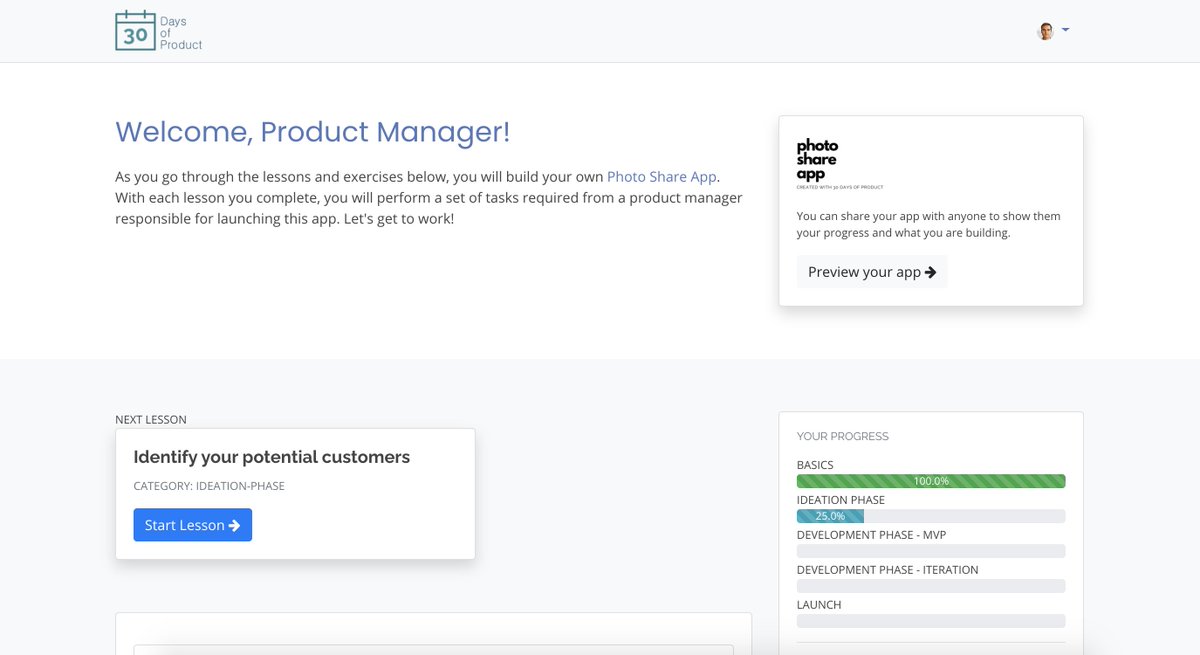Click the LAUNCH progress label
The width and height of the screenshot is (1200, 655).
point(819,605)
